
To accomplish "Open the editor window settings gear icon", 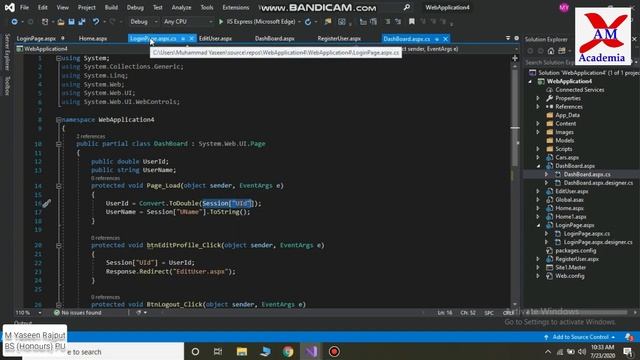I will 516,38.
